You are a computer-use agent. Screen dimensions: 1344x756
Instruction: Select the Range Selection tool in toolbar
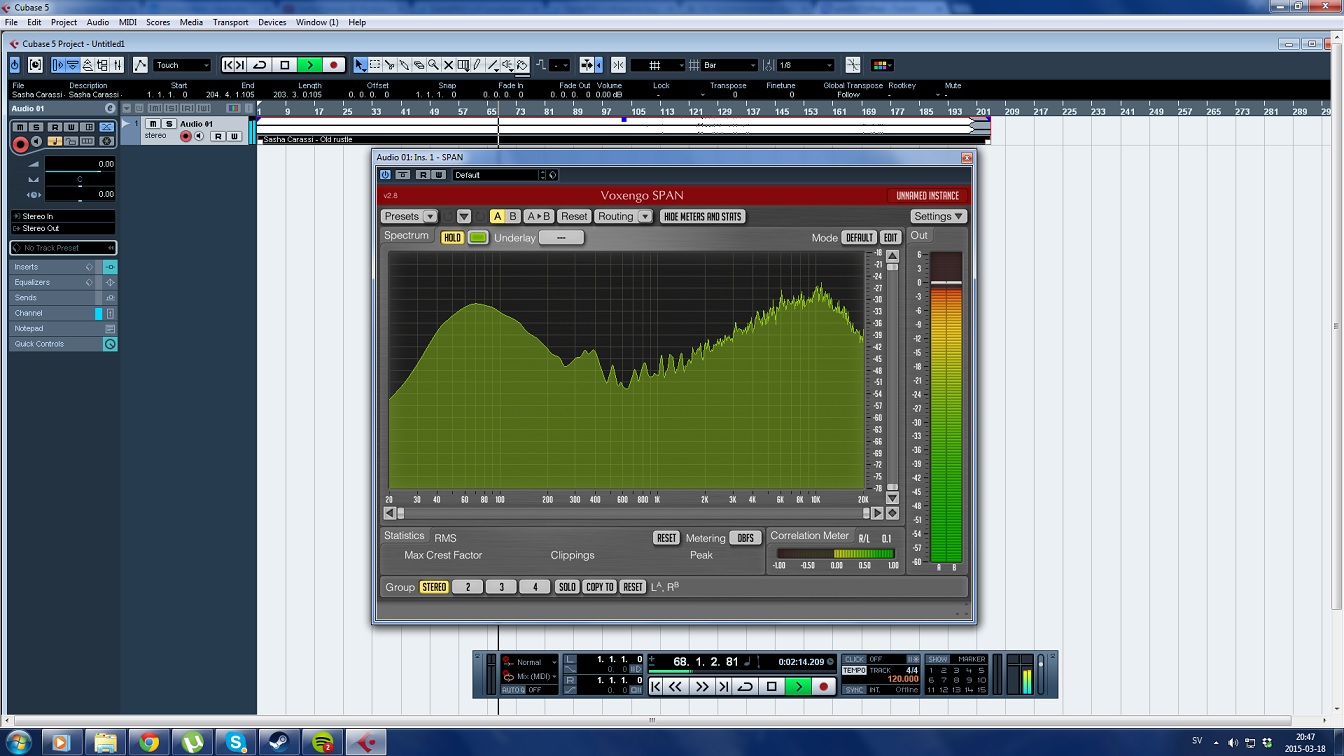click(375, 65)
